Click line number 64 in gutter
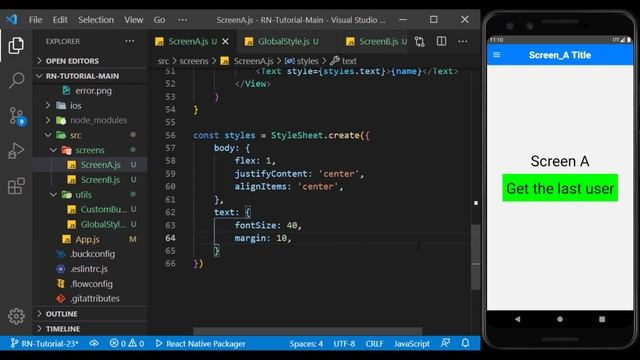640x360 pixels. tap(170, 238)
